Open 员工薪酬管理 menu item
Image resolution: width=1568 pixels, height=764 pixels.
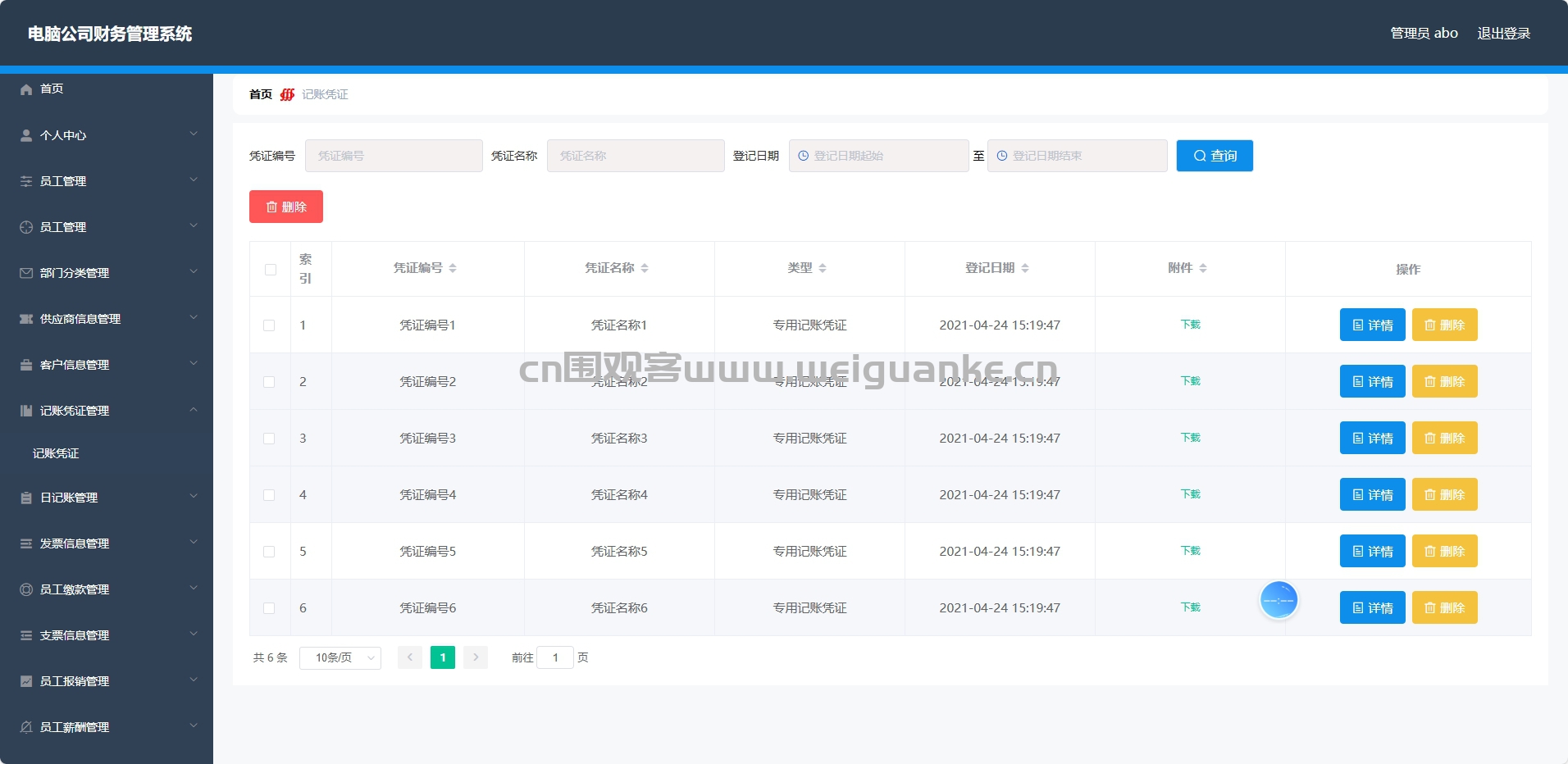coord(107,727)
